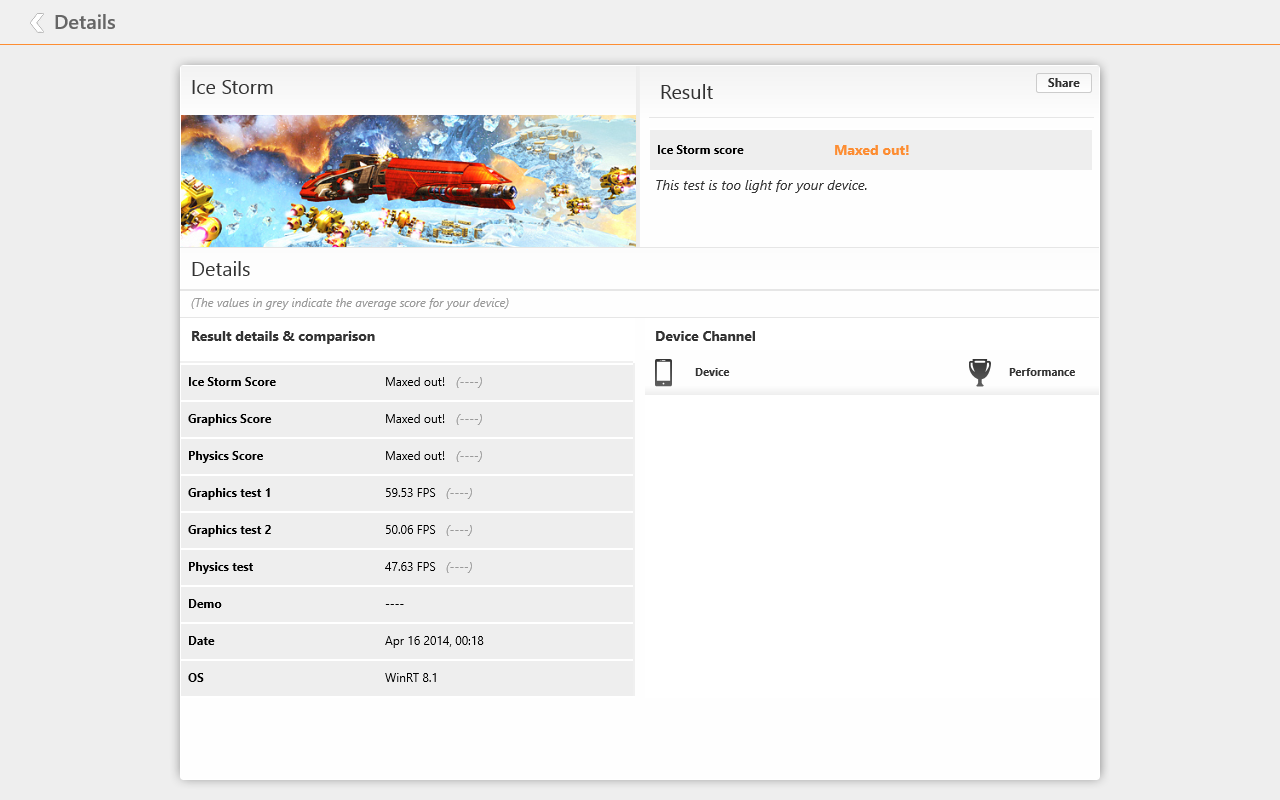Go back using the arrow icon
This screenshot has height=800, width=1280.
click(x=37, y=22)
